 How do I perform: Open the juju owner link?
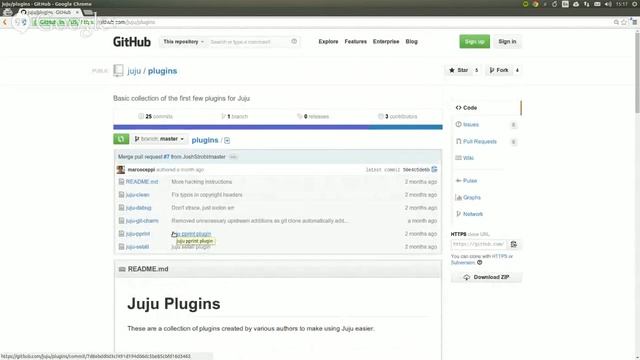134,71
